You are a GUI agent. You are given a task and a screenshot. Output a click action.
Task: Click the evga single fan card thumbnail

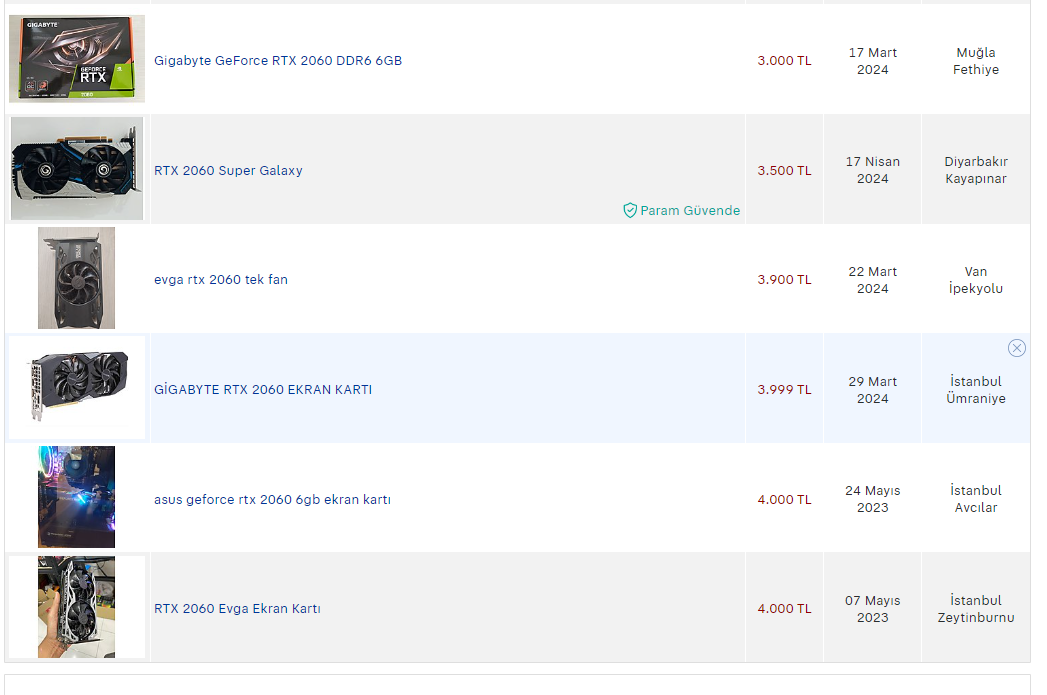[76, 278]
